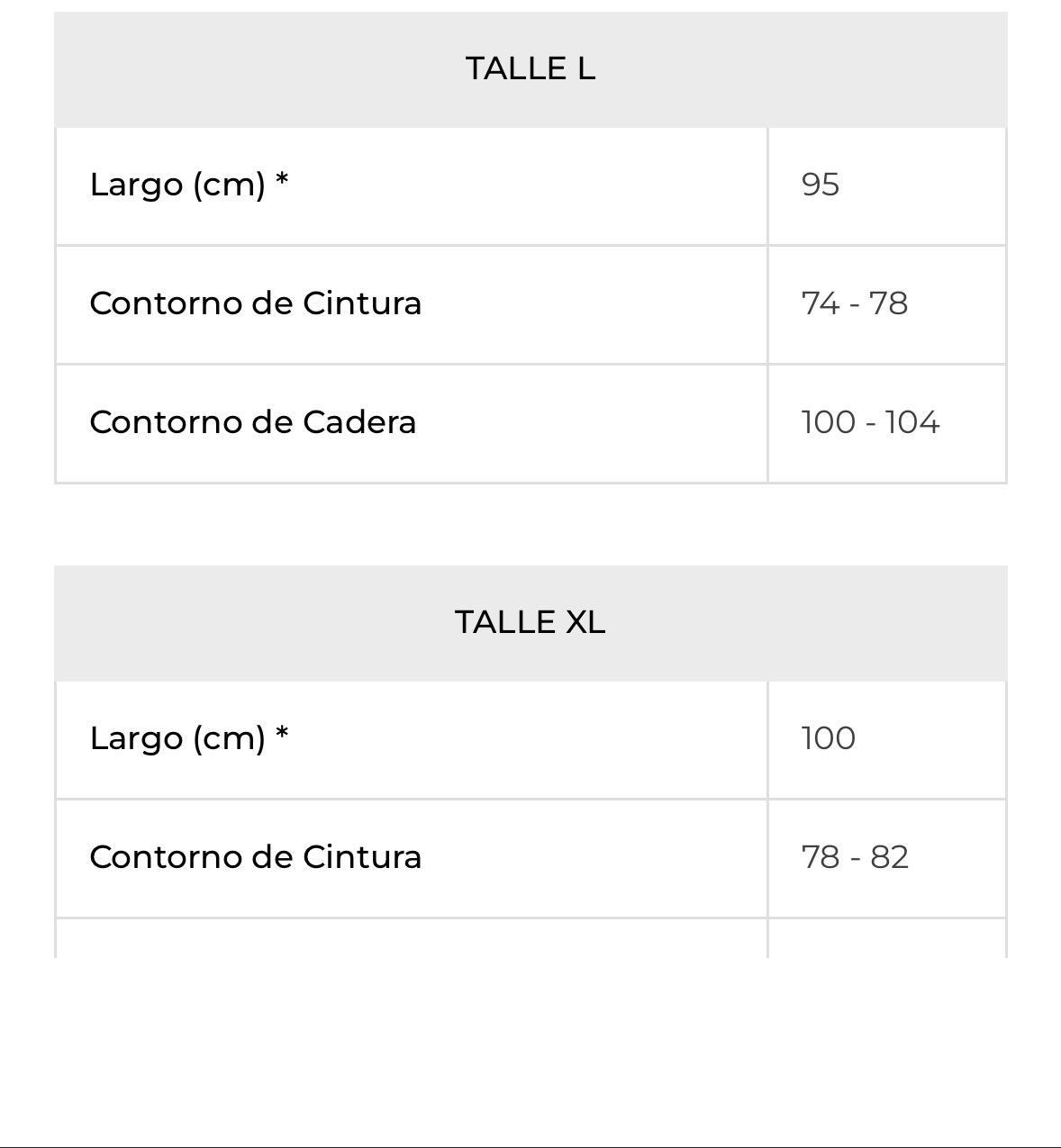1061x1148 pixels.
Task: Click the 100 length value for TALLE XL
Action: (828, 738)
